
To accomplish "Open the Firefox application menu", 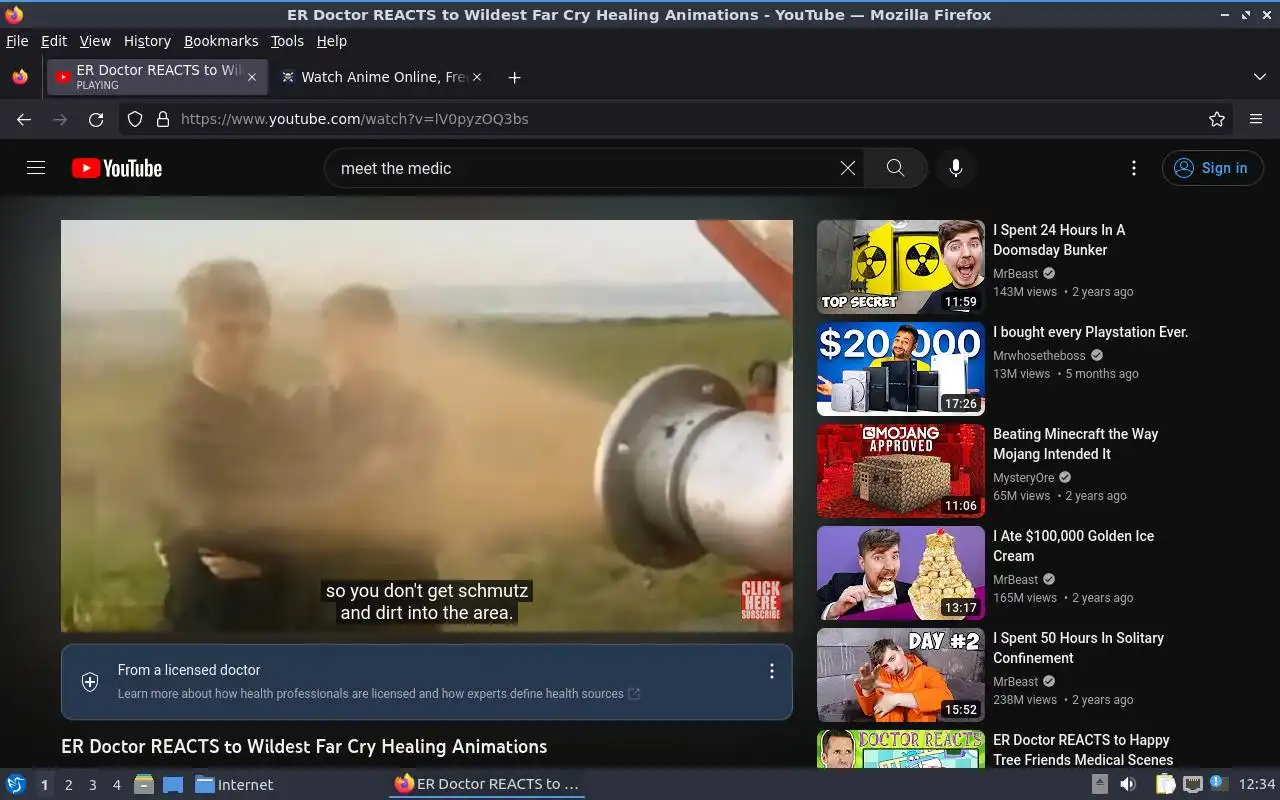I will pos(1256,119).
